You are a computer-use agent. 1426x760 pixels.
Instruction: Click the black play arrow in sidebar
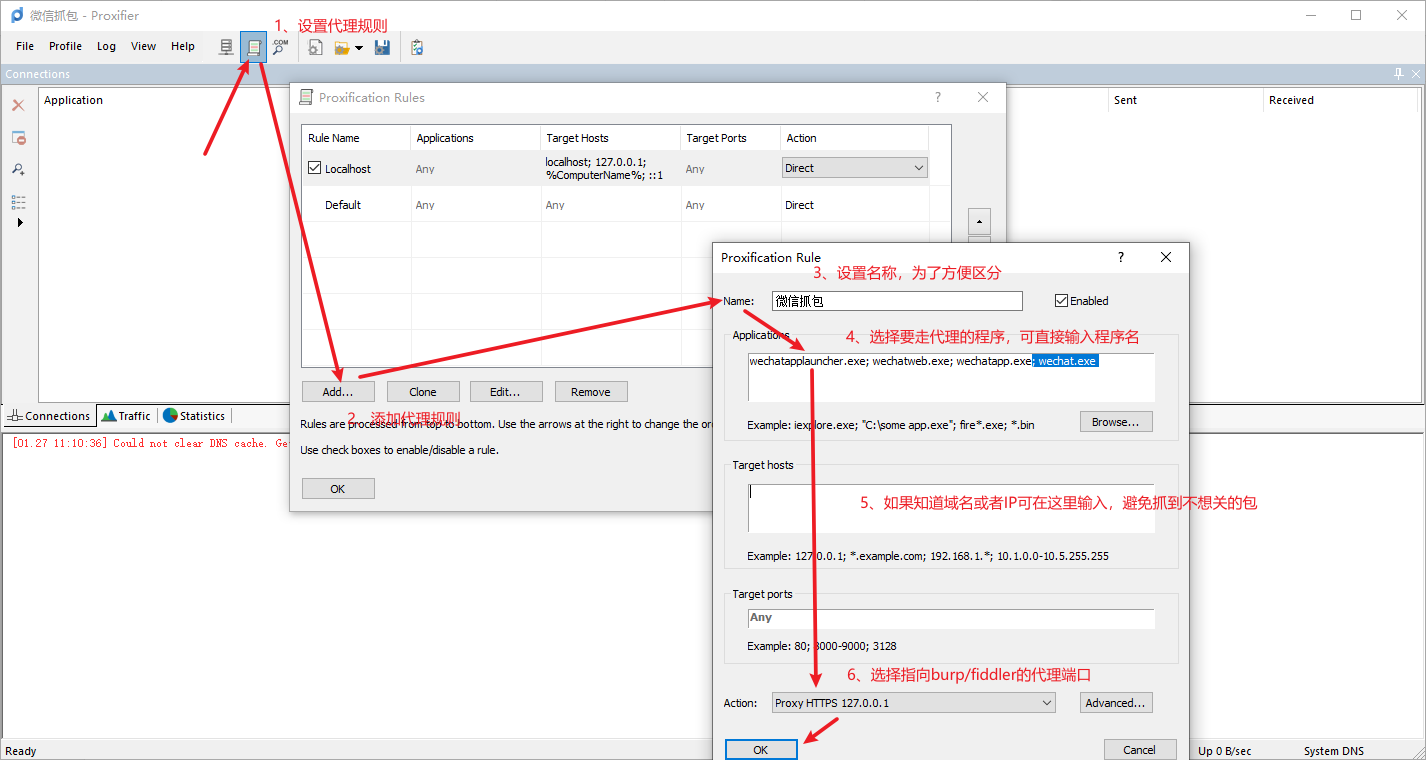20,222
